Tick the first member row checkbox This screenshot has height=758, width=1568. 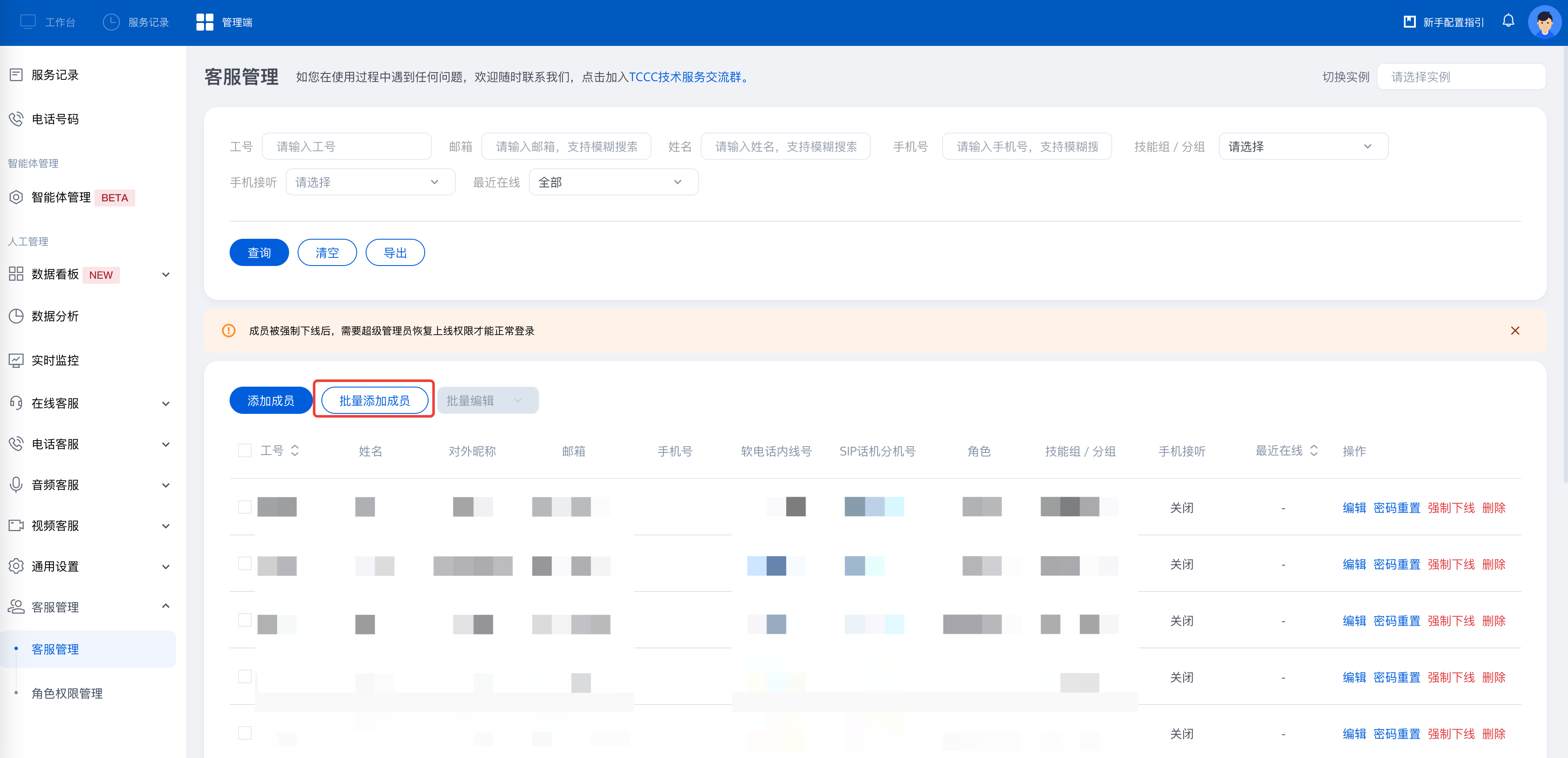pos(245,507)
